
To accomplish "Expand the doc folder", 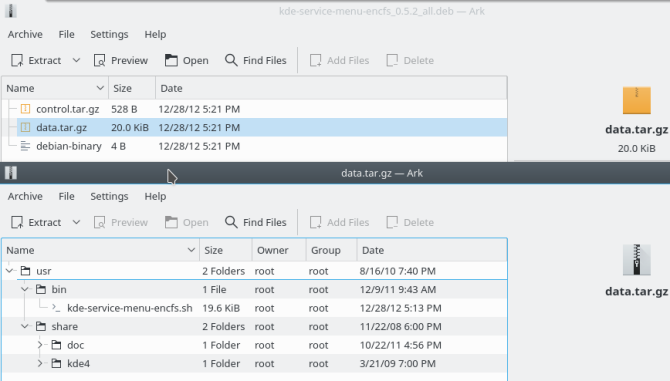I will click(40, 345).
